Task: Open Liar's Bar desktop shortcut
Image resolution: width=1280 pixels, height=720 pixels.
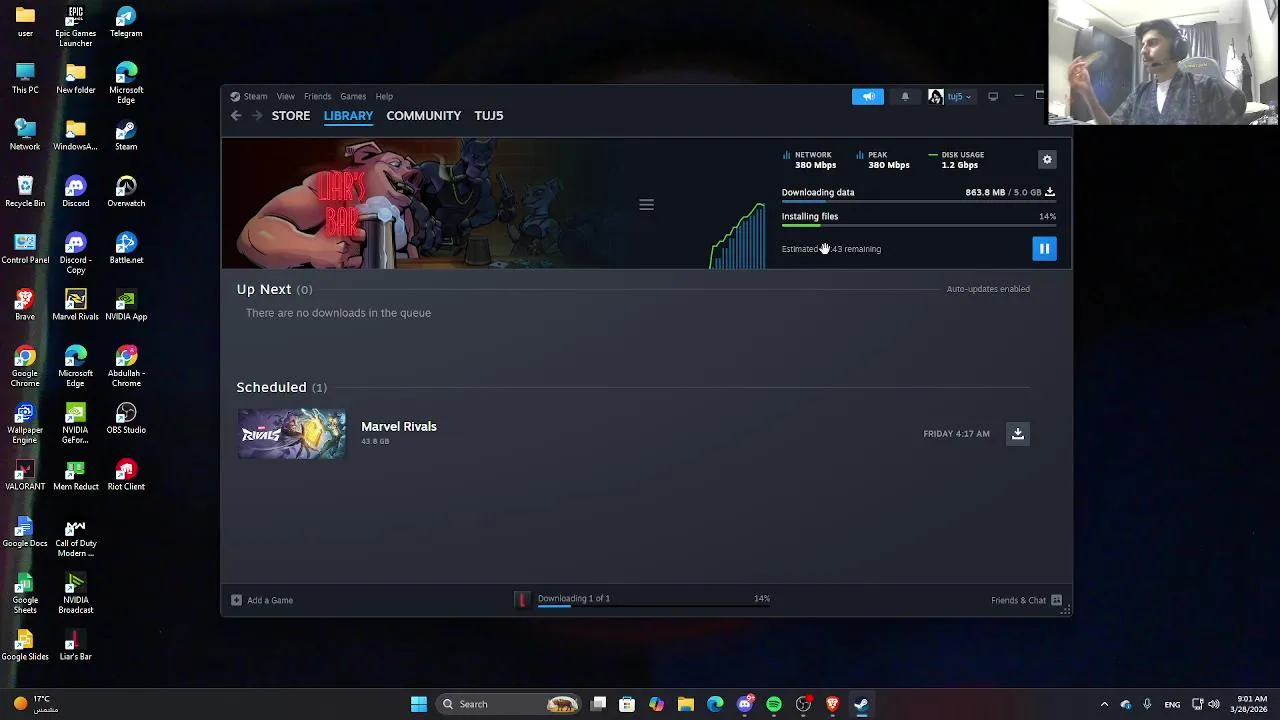Action: point(76,645)
